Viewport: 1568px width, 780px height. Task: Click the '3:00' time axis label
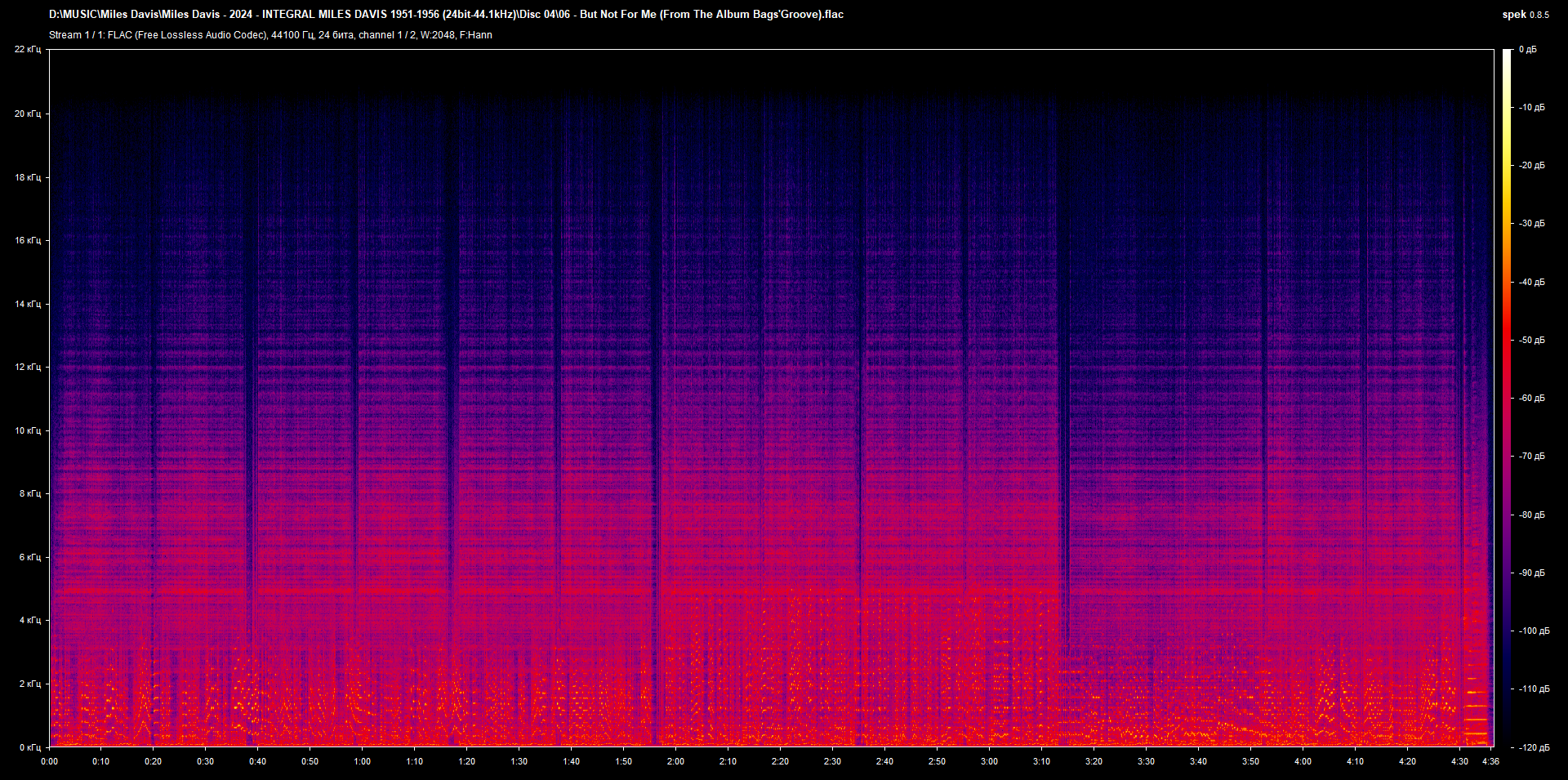coord(989,761)
